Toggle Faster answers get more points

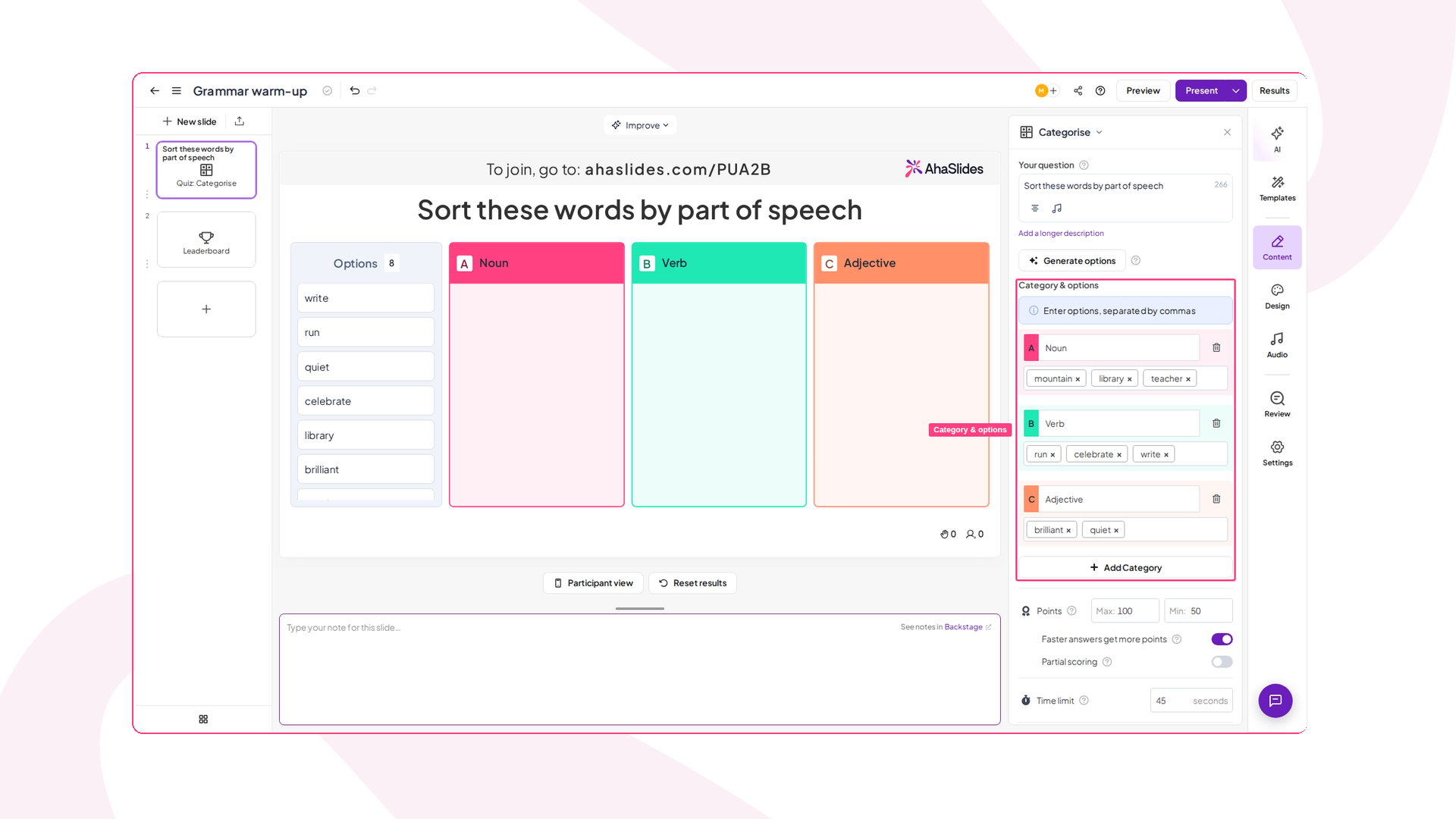pyautogui.click(x=1222, y=640)
